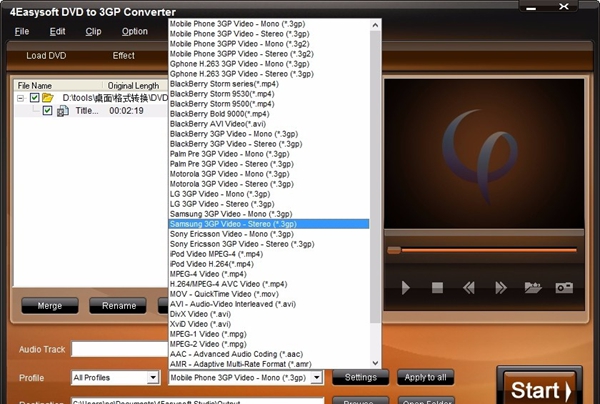Open the snapshot folder icon
The height and width of the screenshot is (404, 600).
pyautogui.click(x=533, y=287)
